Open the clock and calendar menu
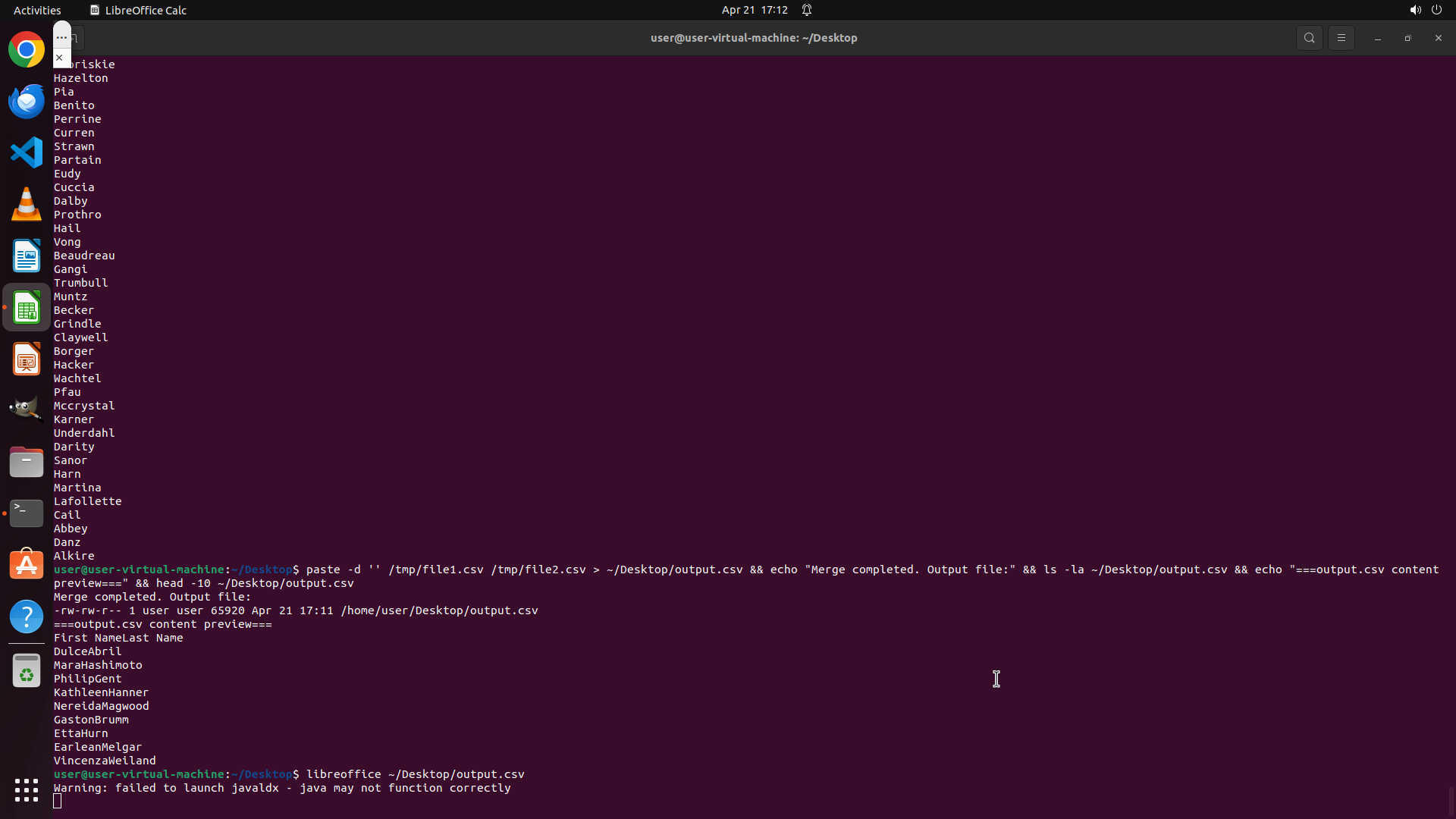 point(755,10)
